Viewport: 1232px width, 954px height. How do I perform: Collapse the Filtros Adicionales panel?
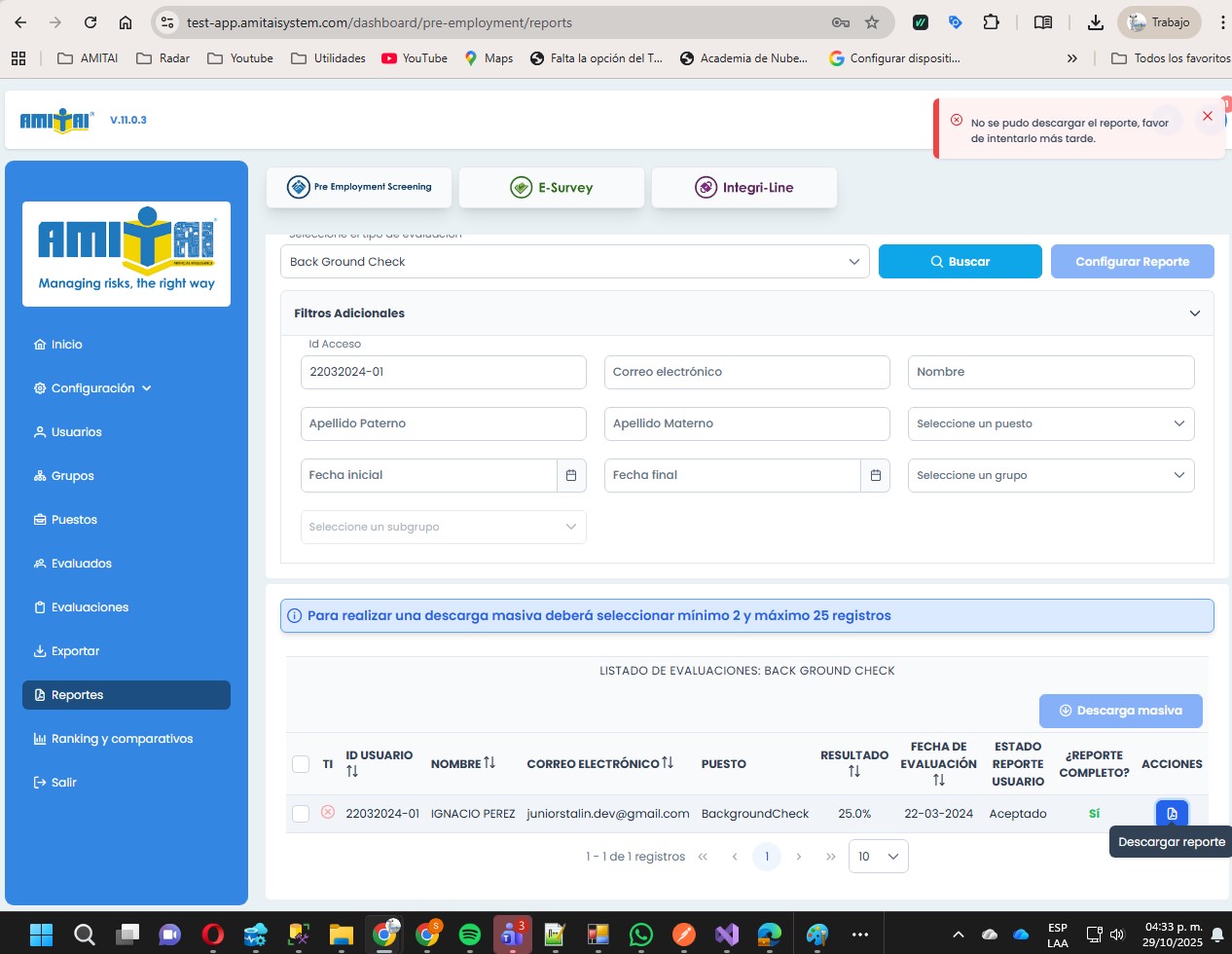click(x=1194, y=313)
